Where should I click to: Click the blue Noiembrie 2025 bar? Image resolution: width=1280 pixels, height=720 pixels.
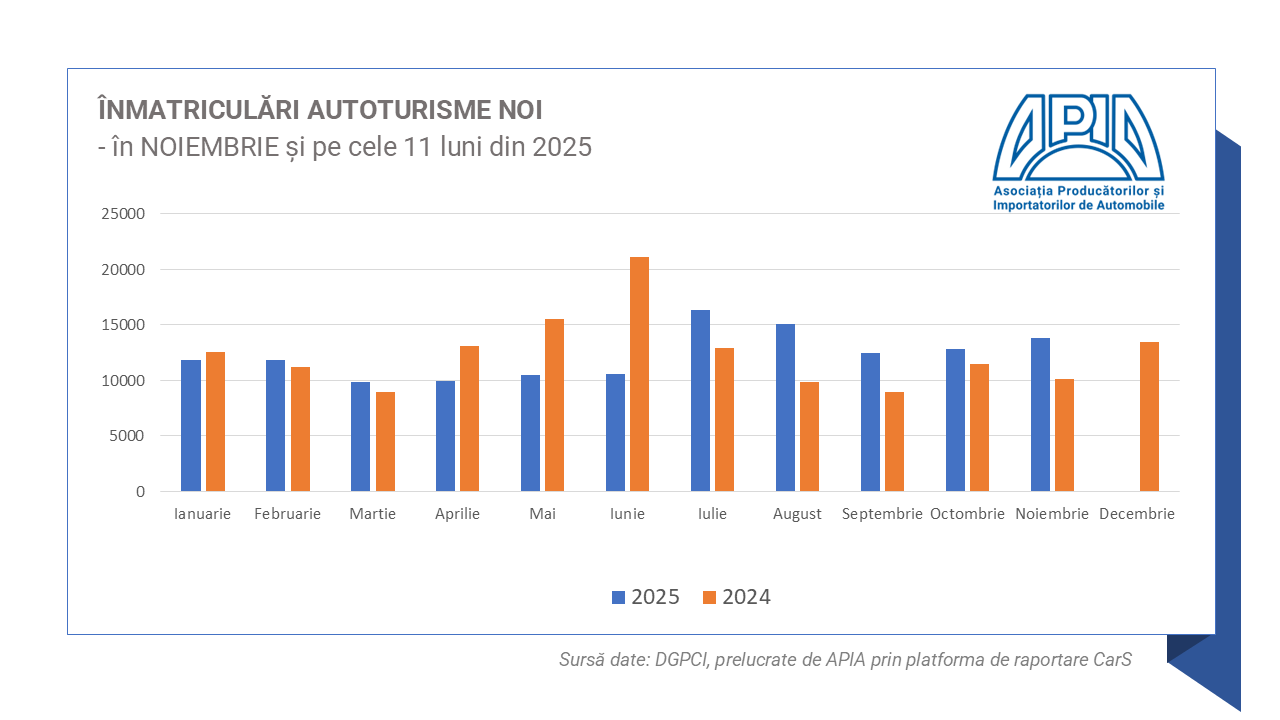coord(1040,414)
